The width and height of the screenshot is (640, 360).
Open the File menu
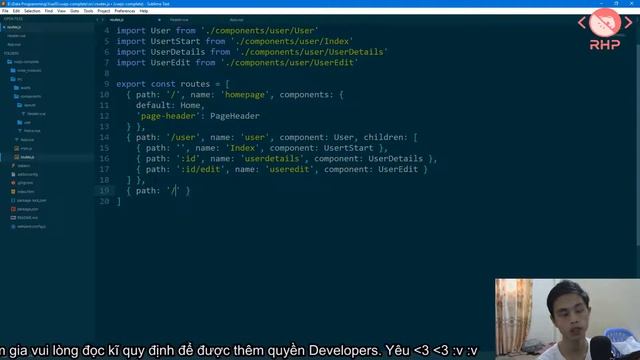(5, 11)
